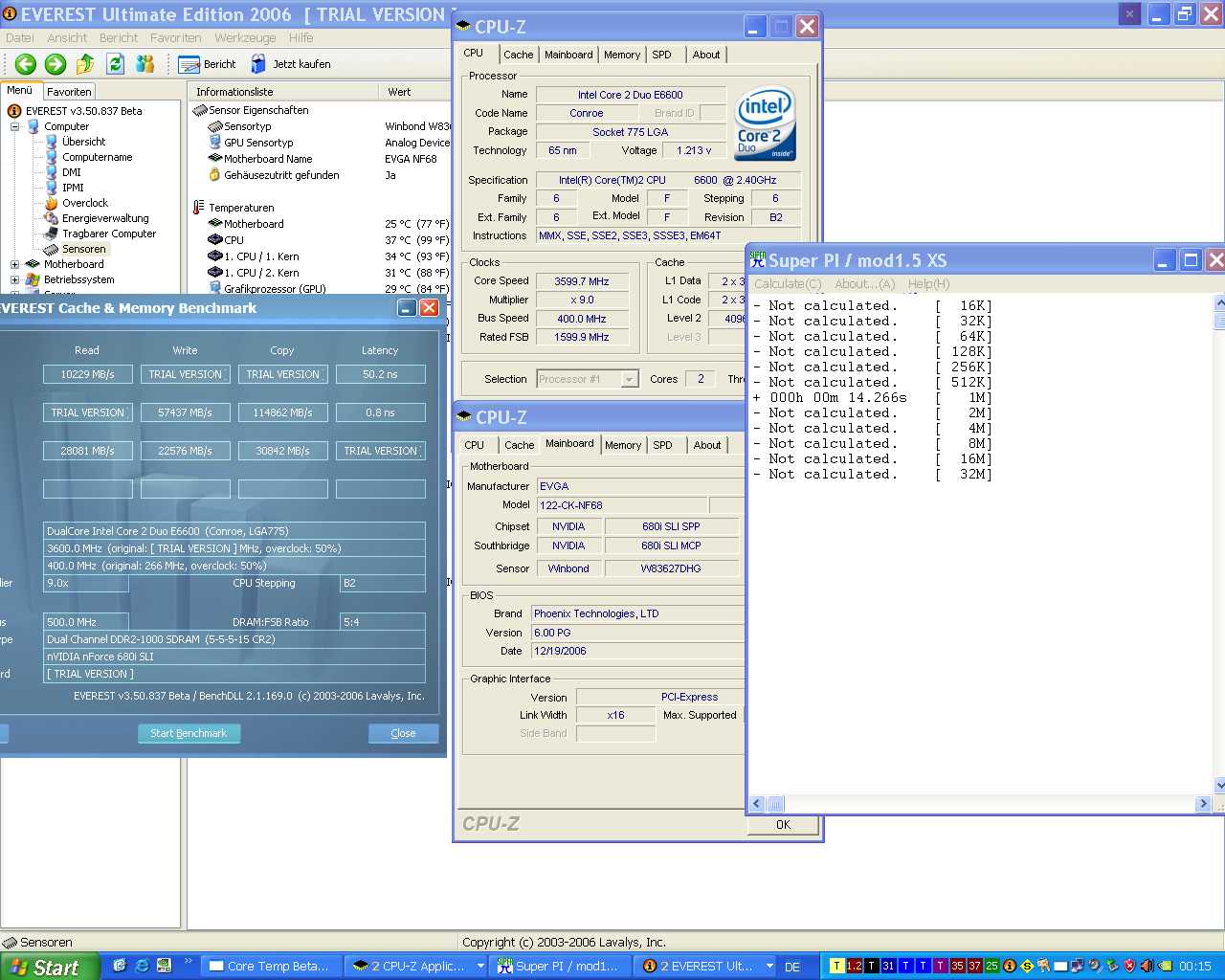Go back with the green left arrow in EVEREST
1225x980 pixels.
[x=26, y=64]
